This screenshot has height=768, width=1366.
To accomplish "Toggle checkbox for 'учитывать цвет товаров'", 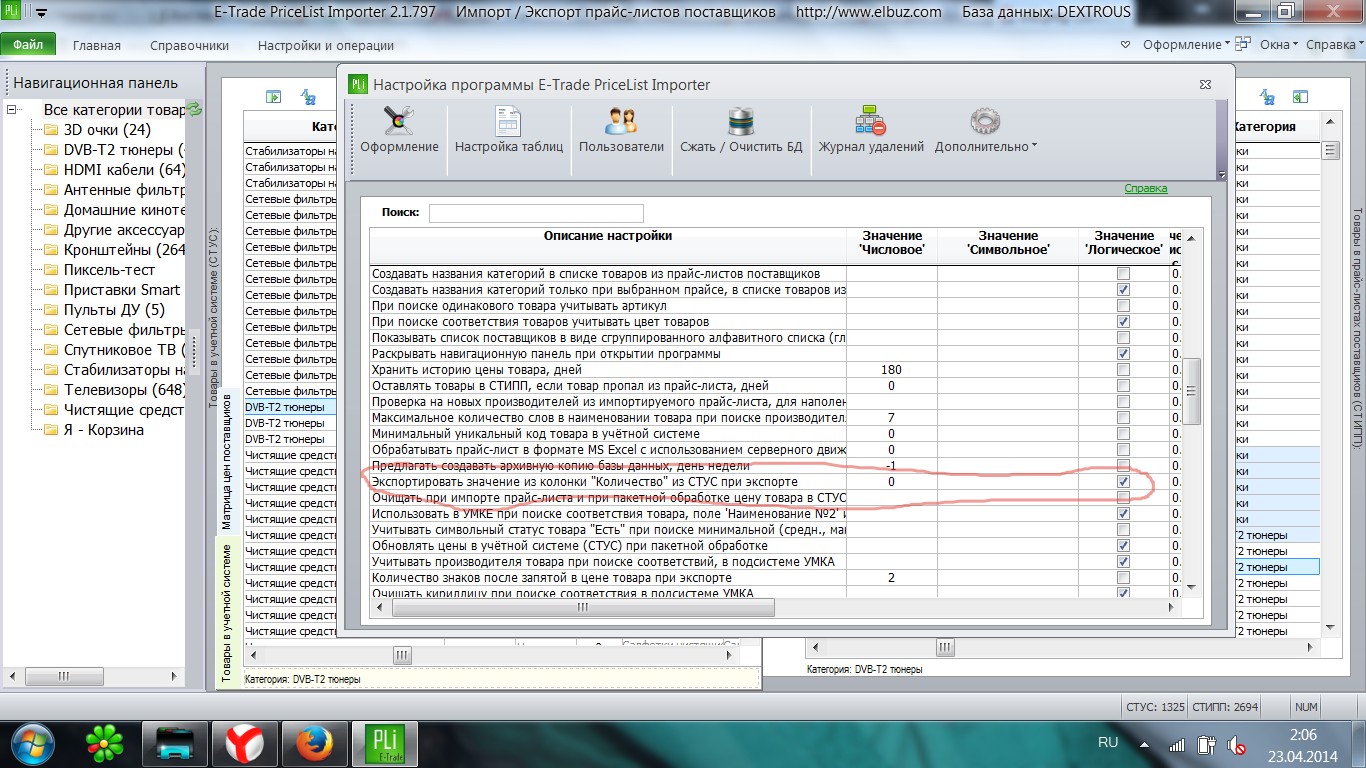I will (x=1123, y=321).
